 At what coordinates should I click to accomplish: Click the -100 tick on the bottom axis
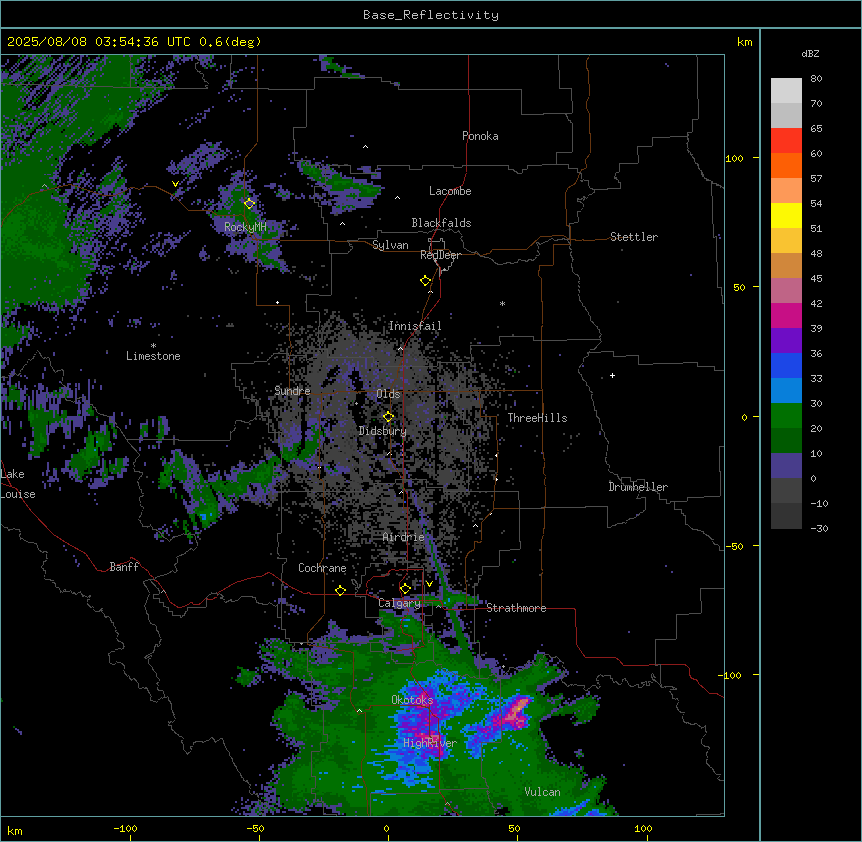click(x=126, y=828)
